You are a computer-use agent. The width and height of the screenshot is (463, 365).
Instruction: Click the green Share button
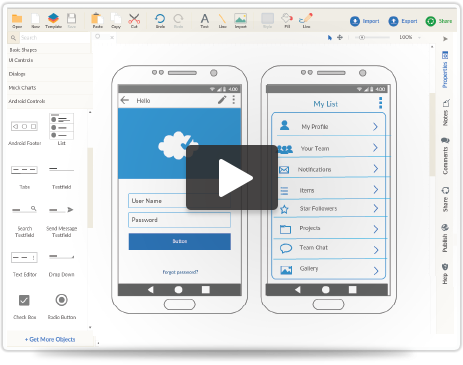[439, 21]
